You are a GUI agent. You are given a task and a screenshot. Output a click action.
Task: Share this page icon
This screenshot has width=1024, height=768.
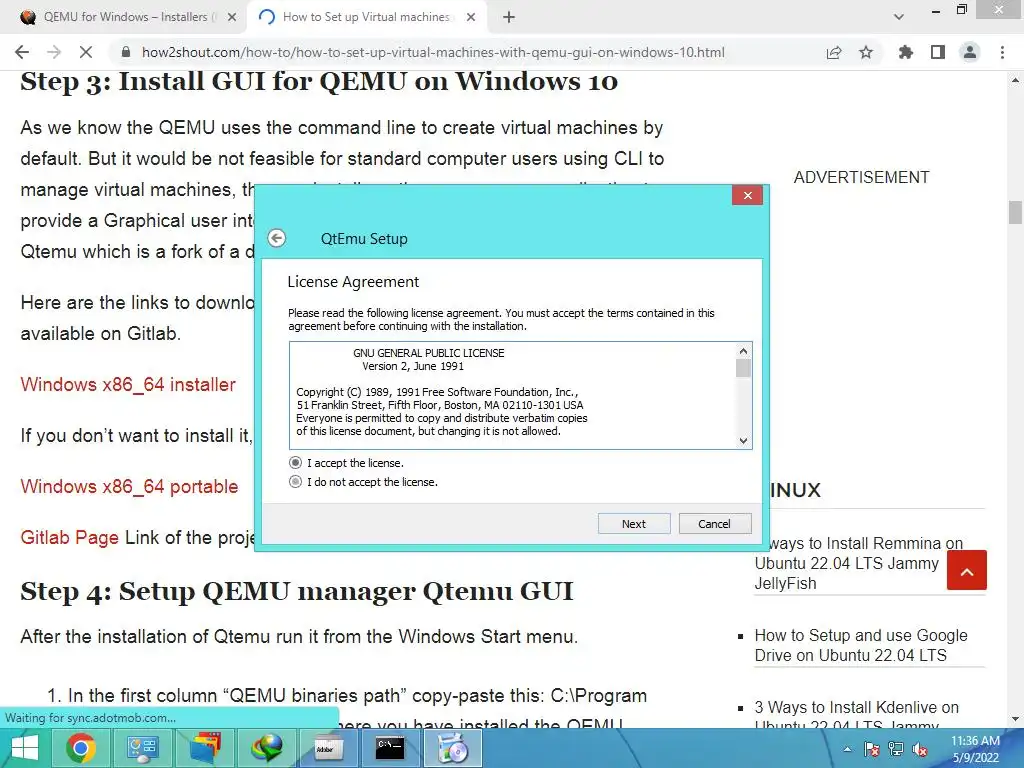pyautogui.click(x=834, y=52)
